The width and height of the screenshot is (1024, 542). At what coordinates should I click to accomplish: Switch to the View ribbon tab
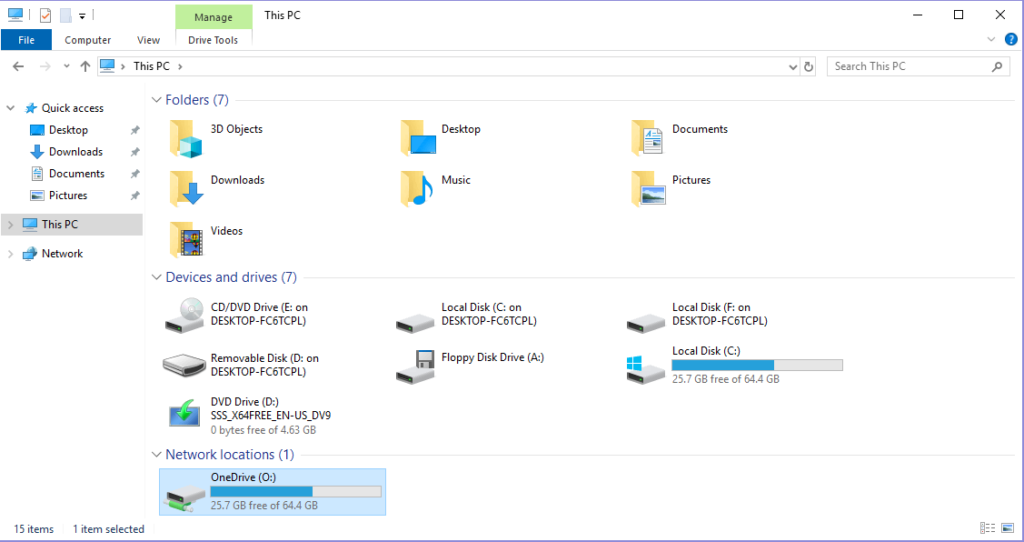coord(148,40)
